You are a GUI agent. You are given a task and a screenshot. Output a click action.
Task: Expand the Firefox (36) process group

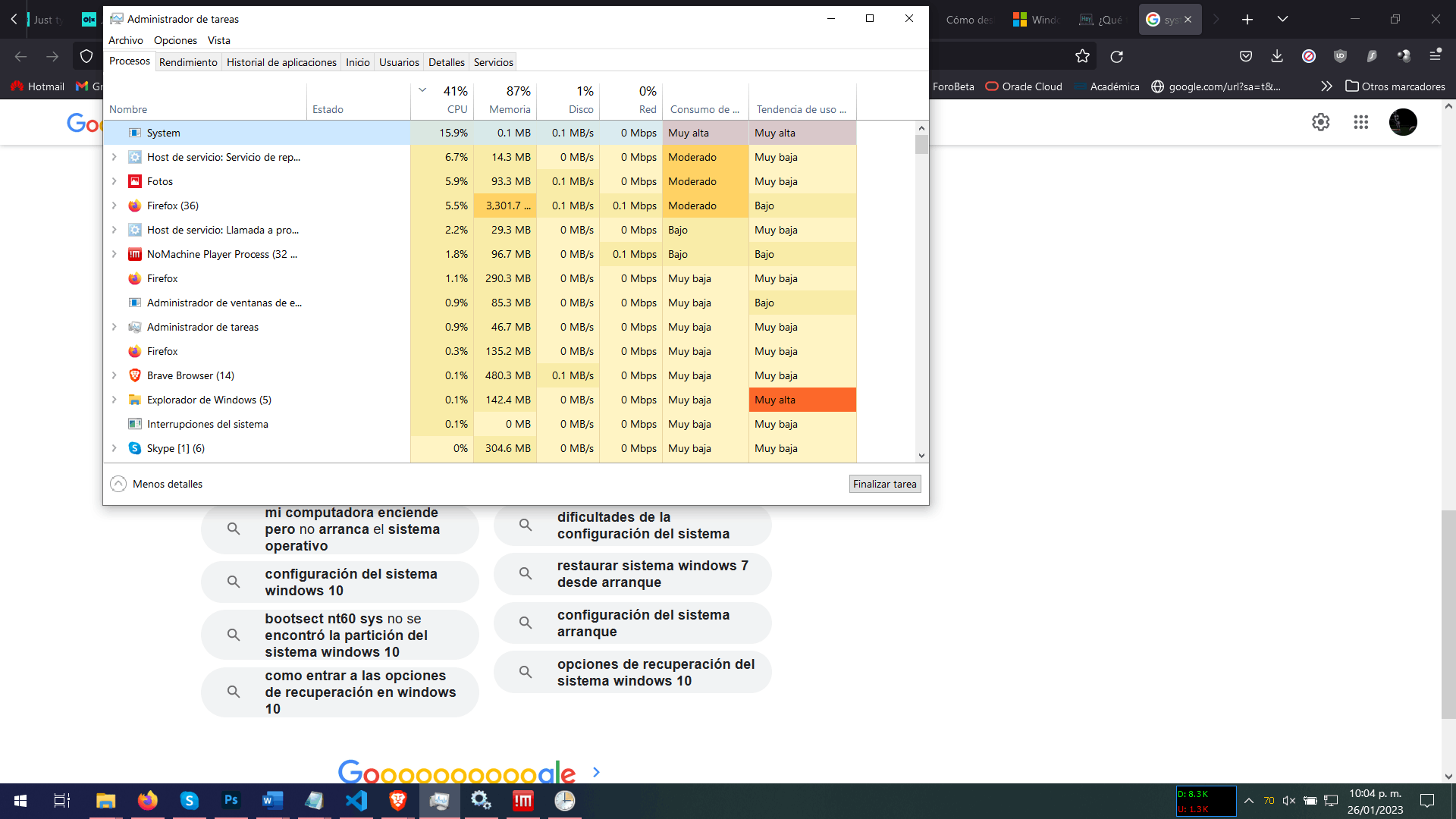[x=115, y=206]
